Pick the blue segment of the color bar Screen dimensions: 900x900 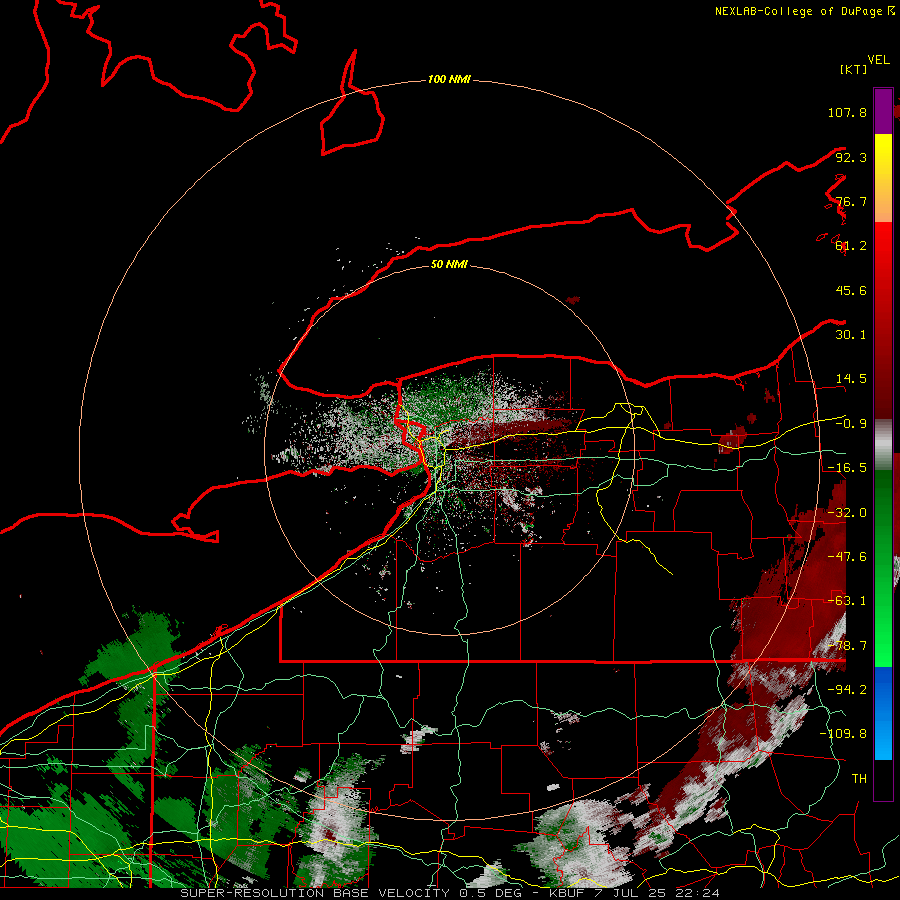click(x=883, y=713)
